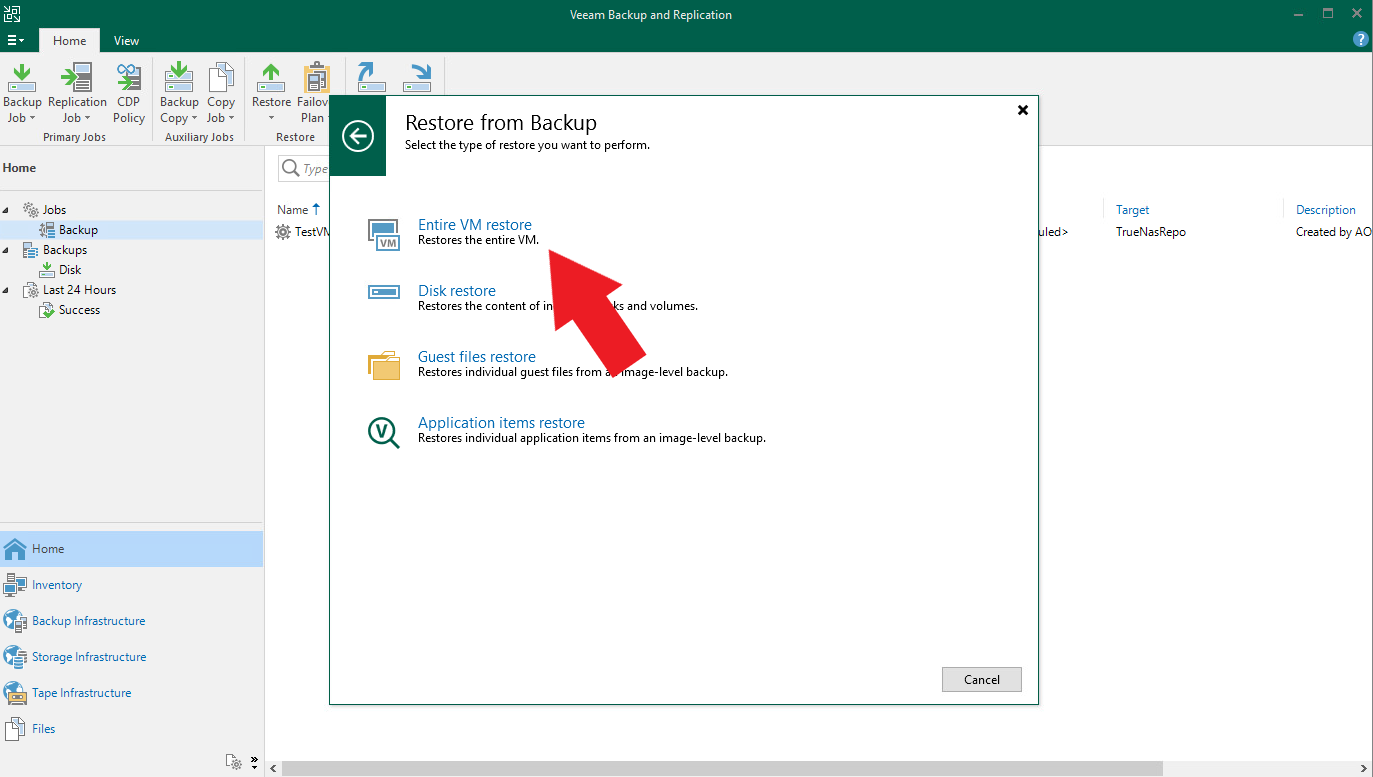Choose Disk restore link
Viewport: 1373px width, 777px height.
tap(457, 291)
